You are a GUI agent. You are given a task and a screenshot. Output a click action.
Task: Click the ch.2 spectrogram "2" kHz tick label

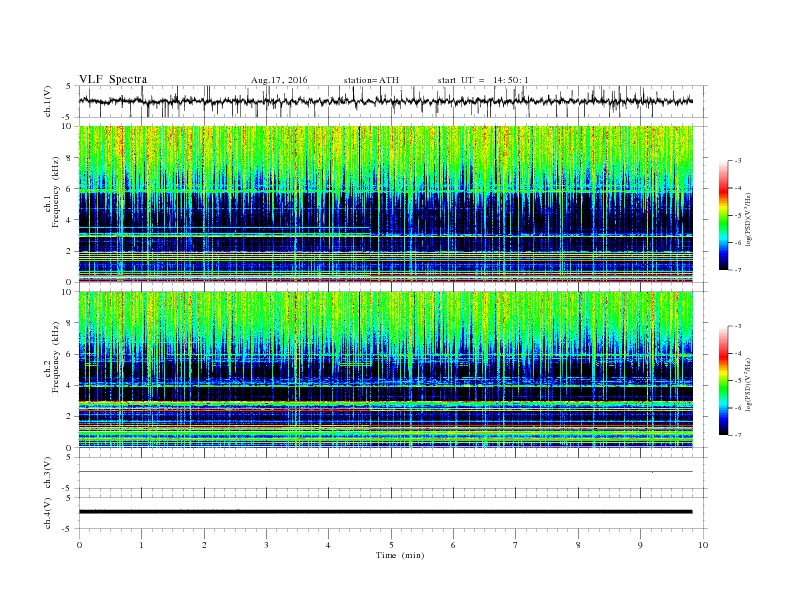pos(70,417)
